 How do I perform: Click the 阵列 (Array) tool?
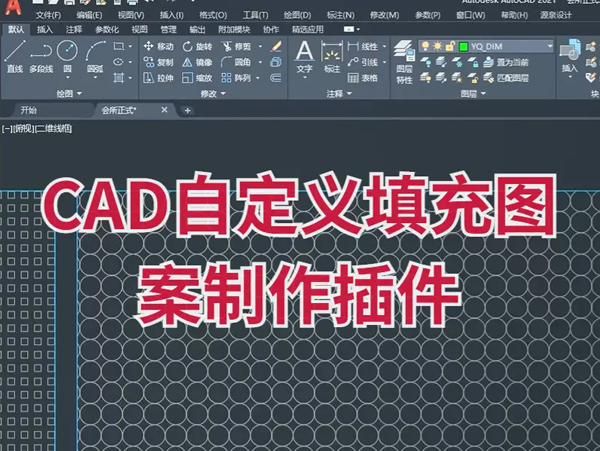point(236,78)
